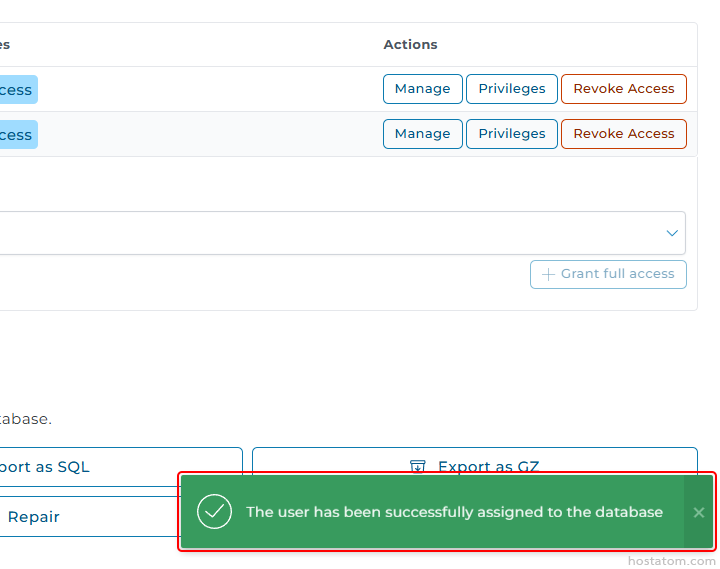Click Manage button in second user row
The width and height of the screenshot is (720, 569).
tap(422, 134)
